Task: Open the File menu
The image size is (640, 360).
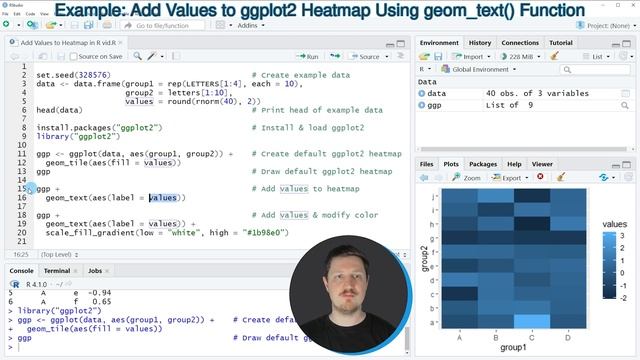Action: coord(5,14)
